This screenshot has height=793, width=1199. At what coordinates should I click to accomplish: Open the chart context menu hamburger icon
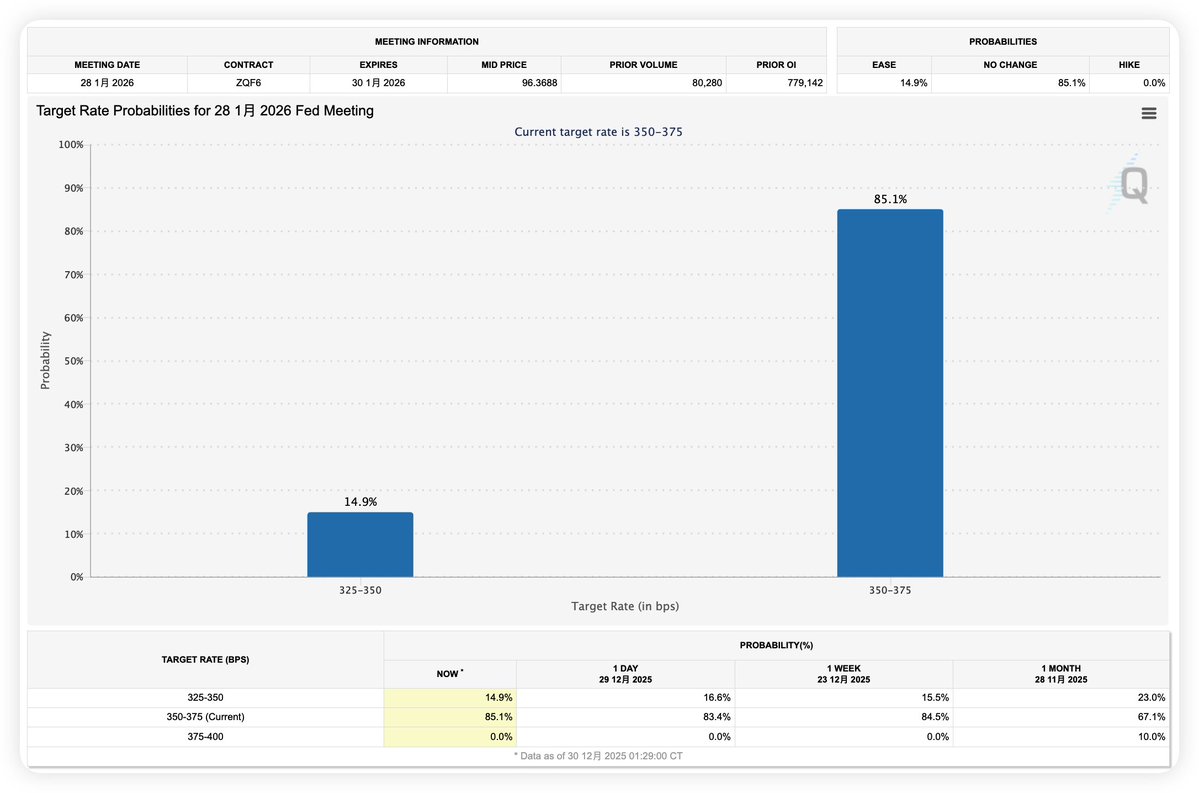1148,113
